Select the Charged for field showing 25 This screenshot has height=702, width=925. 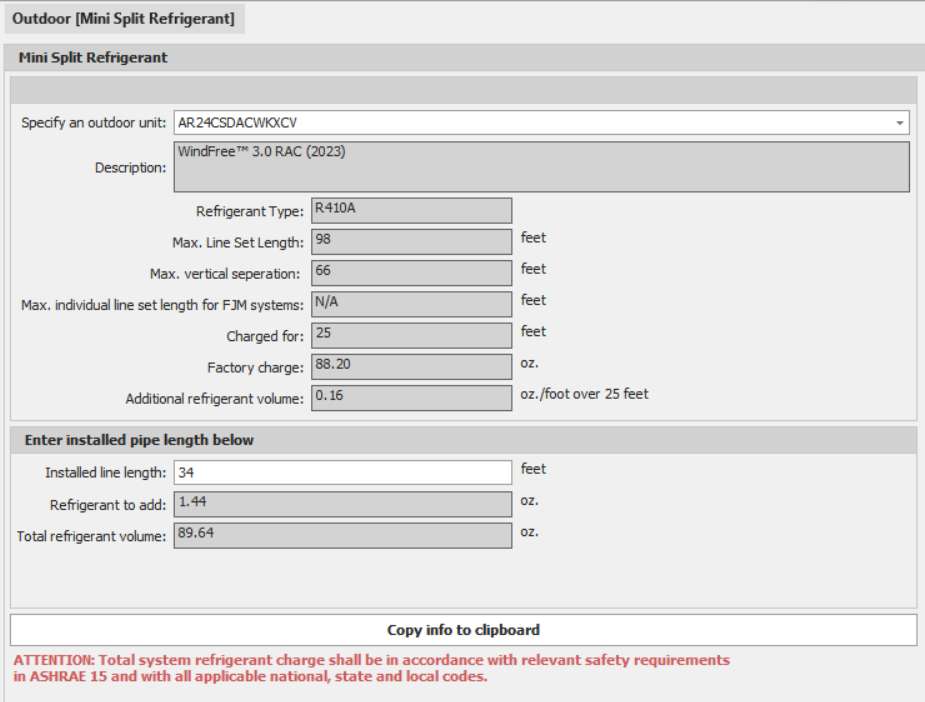click(x=411, y=335)
